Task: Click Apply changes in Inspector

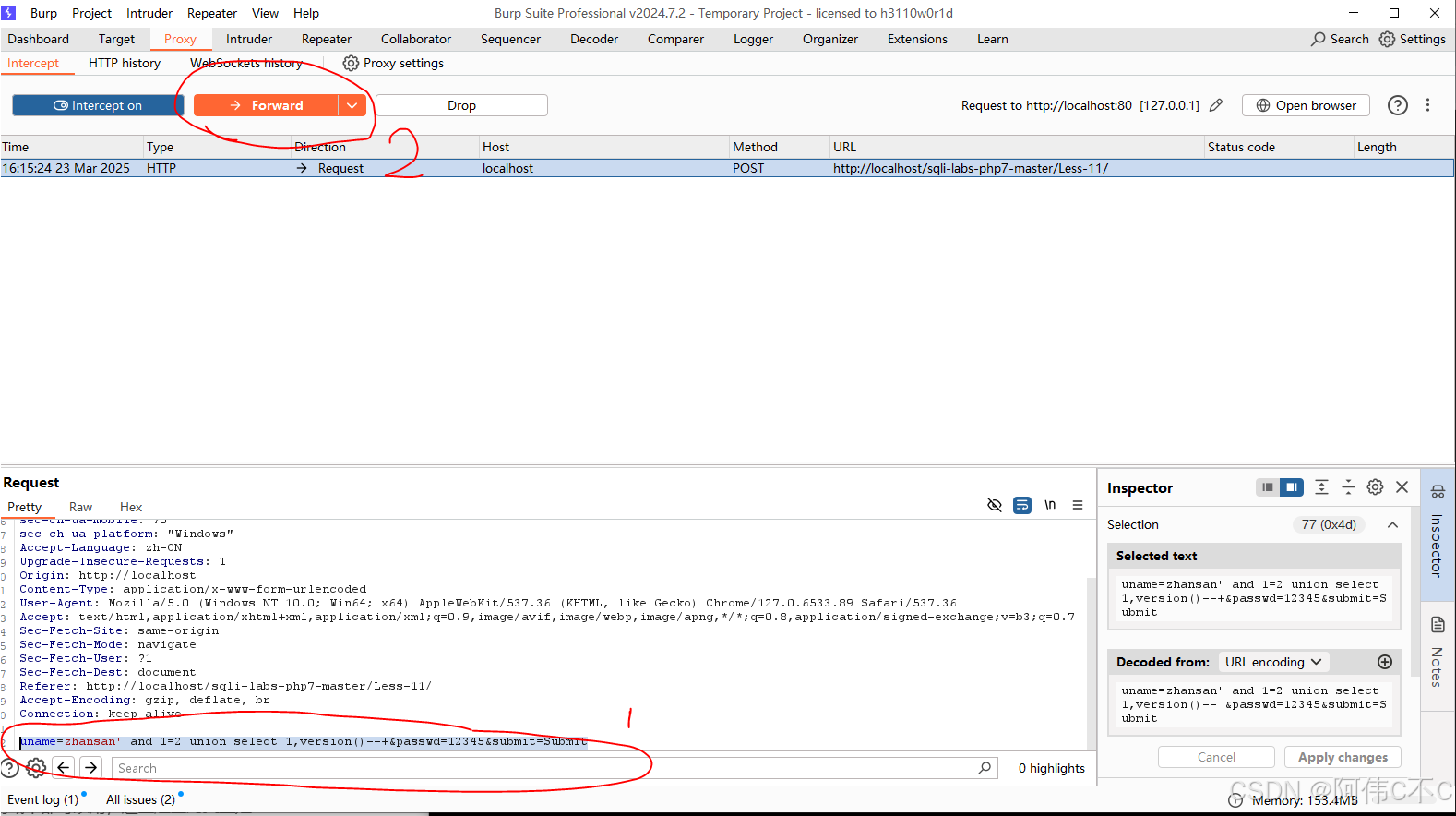Action: (1343, 757)
